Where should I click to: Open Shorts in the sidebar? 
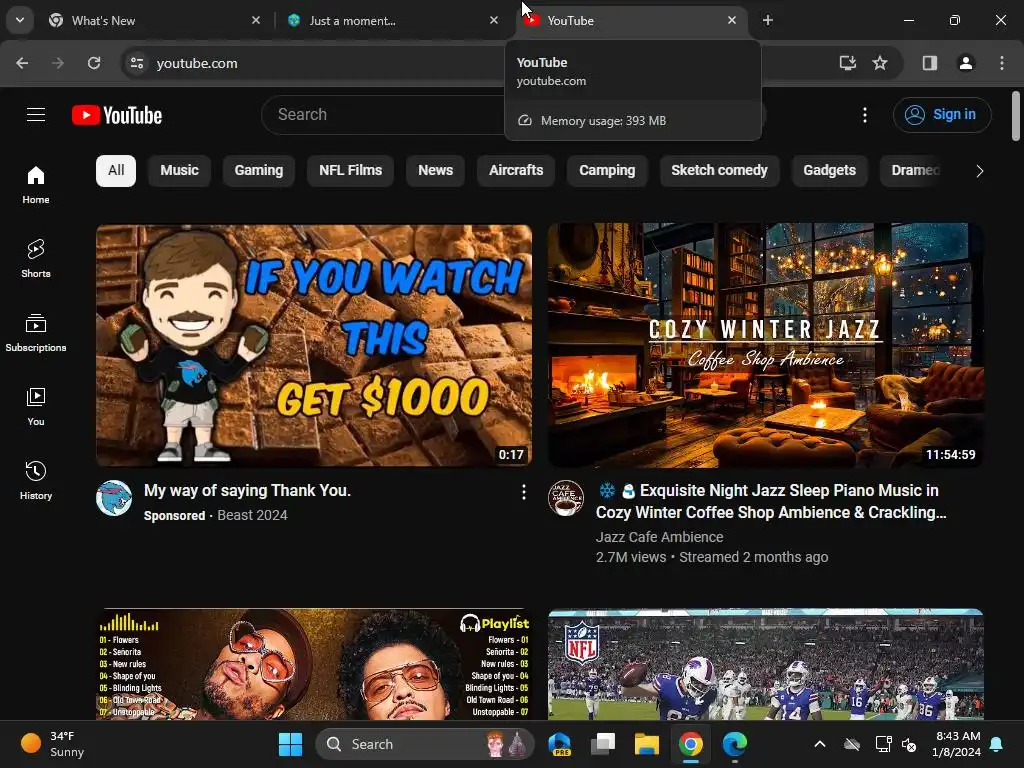36,259
